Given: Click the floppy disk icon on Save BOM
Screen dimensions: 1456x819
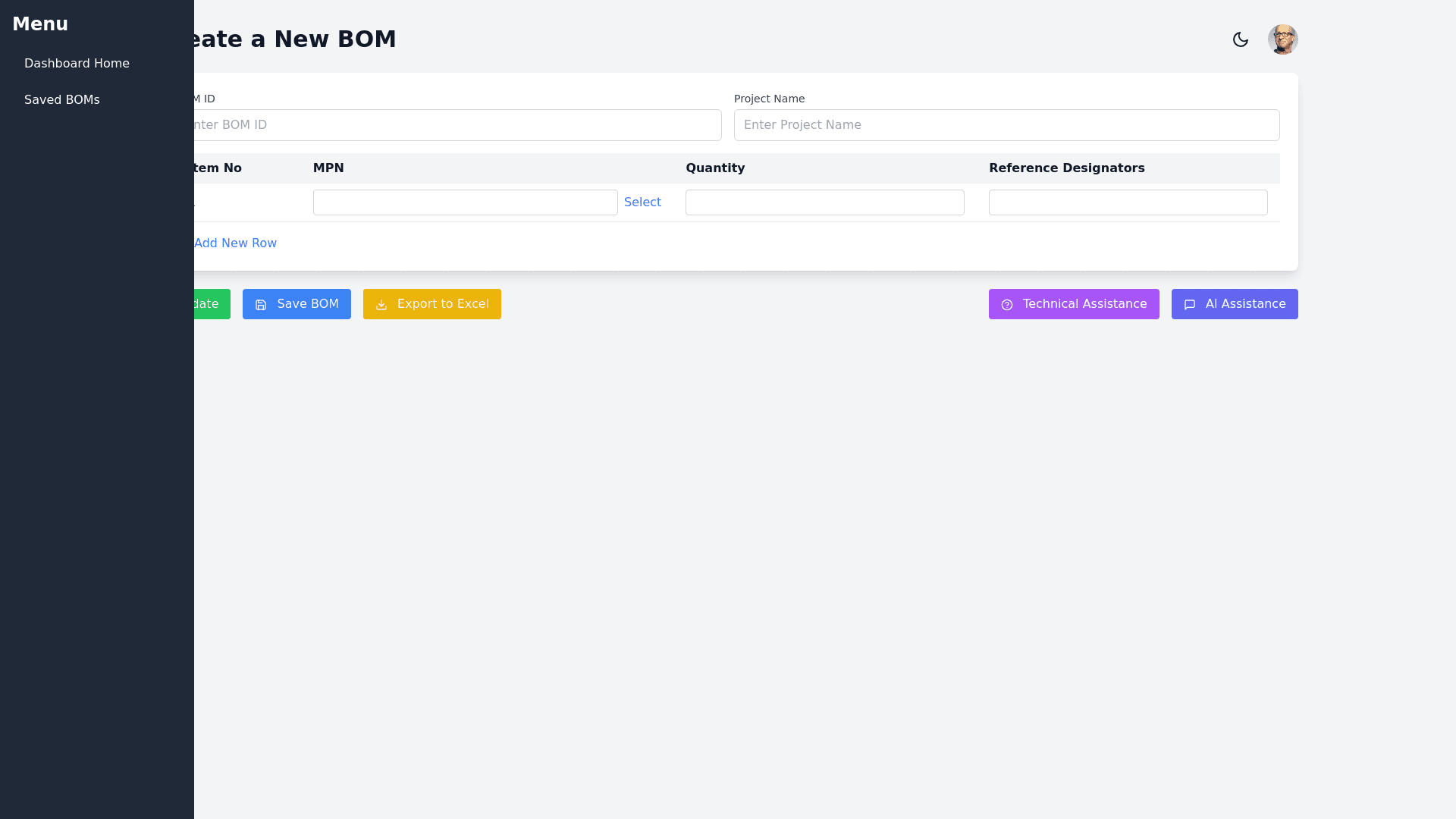Looking at the screenshot, I should pos(261,305).
